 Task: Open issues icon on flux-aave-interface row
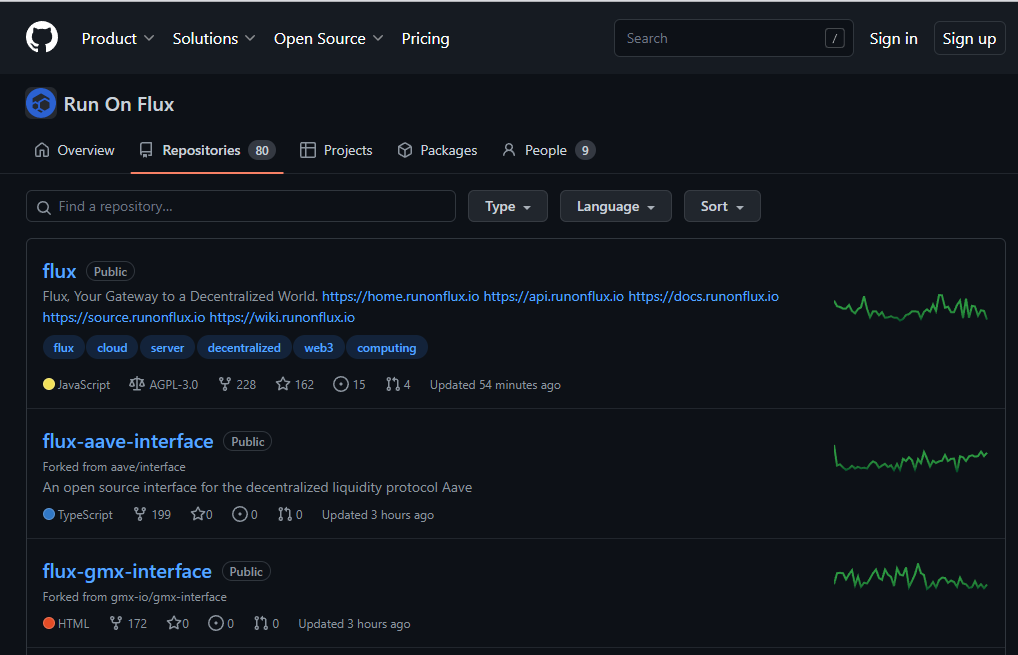[240, 514]
